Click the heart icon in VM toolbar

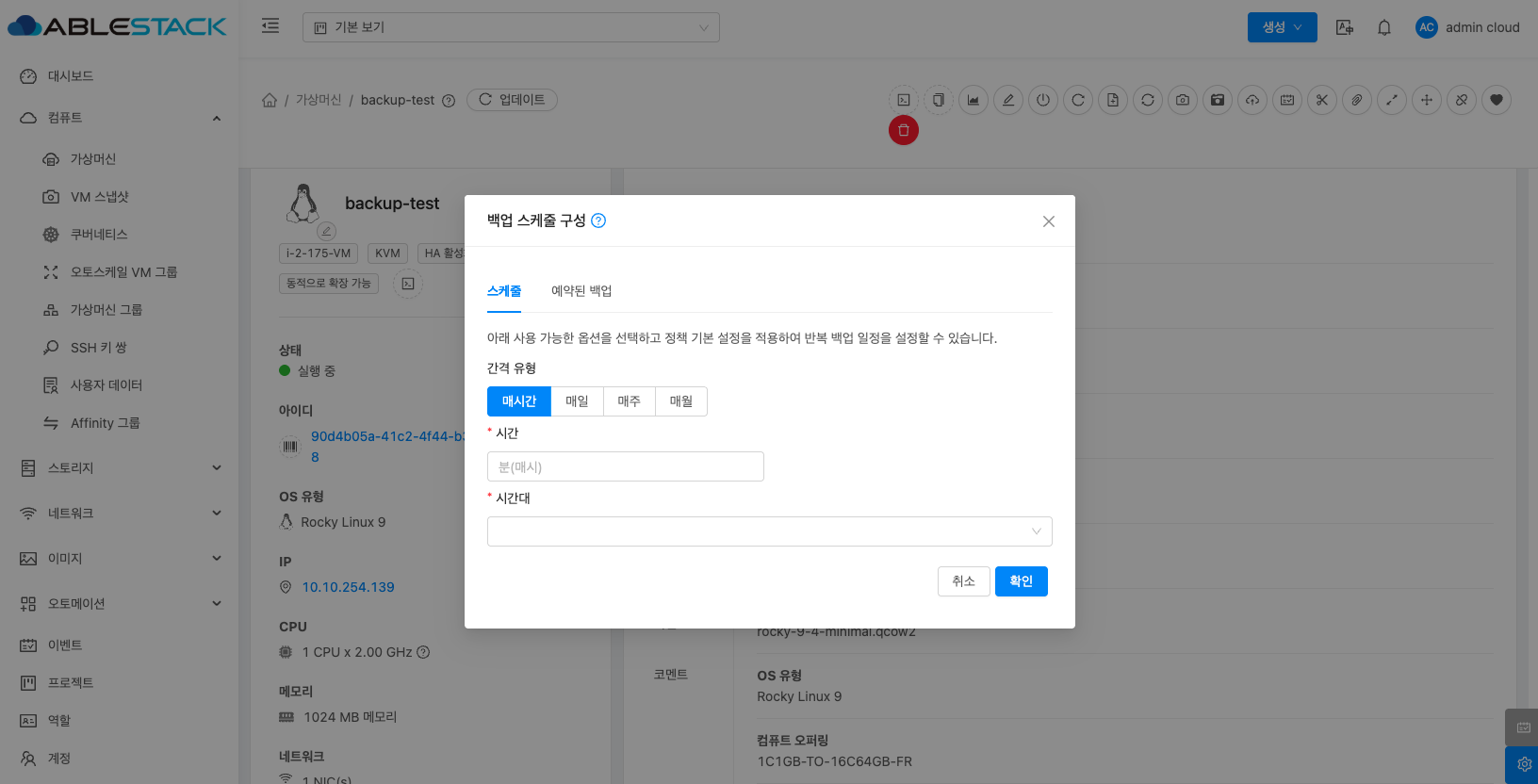pos(1497,100)
